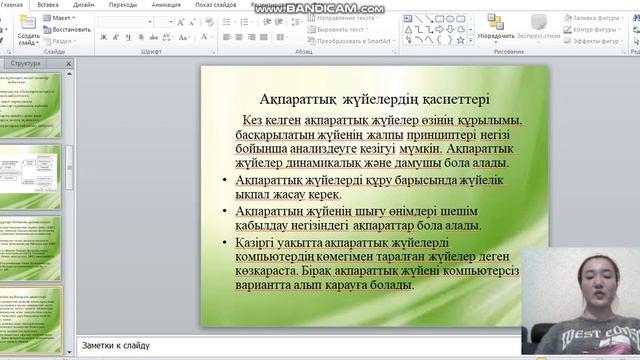640x360 pixels.
Task: Justify the text
Action: click(264, 37)
